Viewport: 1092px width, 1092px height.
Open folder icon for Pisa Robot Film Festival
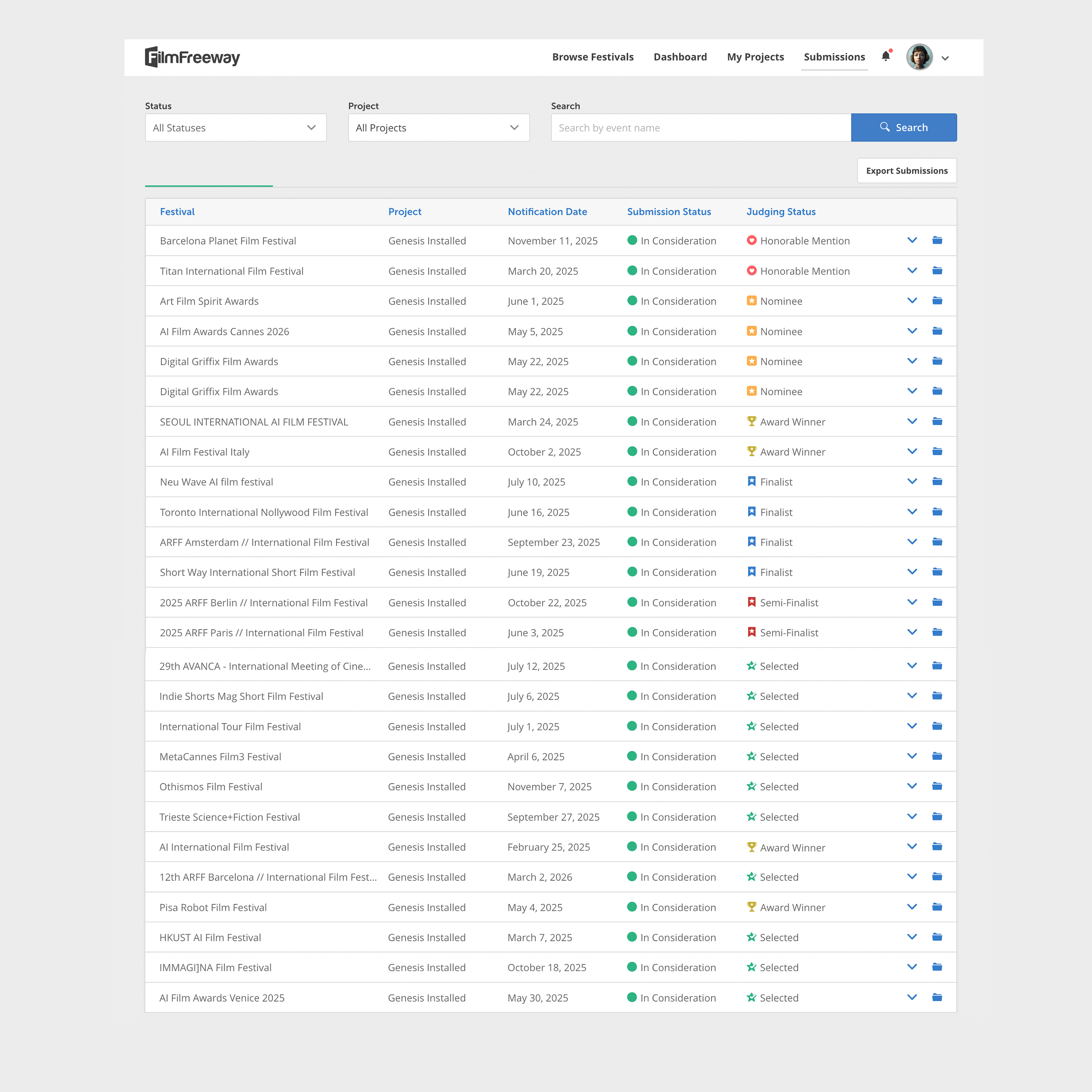click(937, 907)
